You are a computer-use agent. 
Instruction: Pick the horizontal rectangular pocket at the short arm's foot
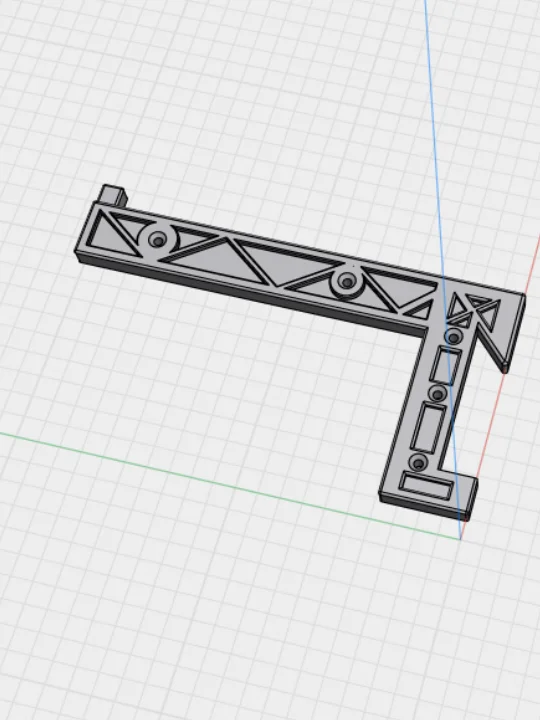point(426,485)
